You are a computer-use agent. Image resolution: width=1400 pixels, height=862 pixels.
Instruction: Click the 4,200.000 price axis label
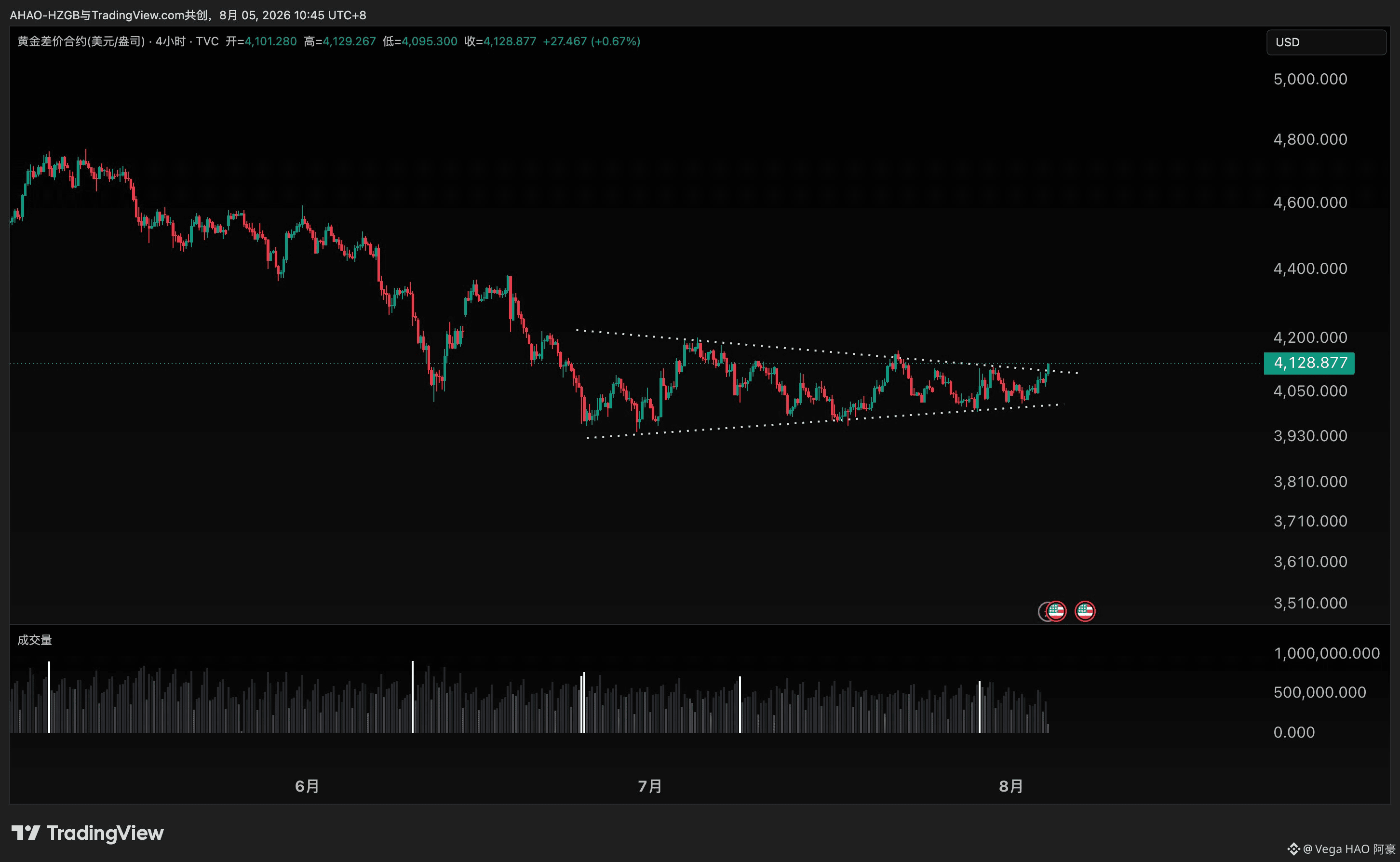[1310, 337]
